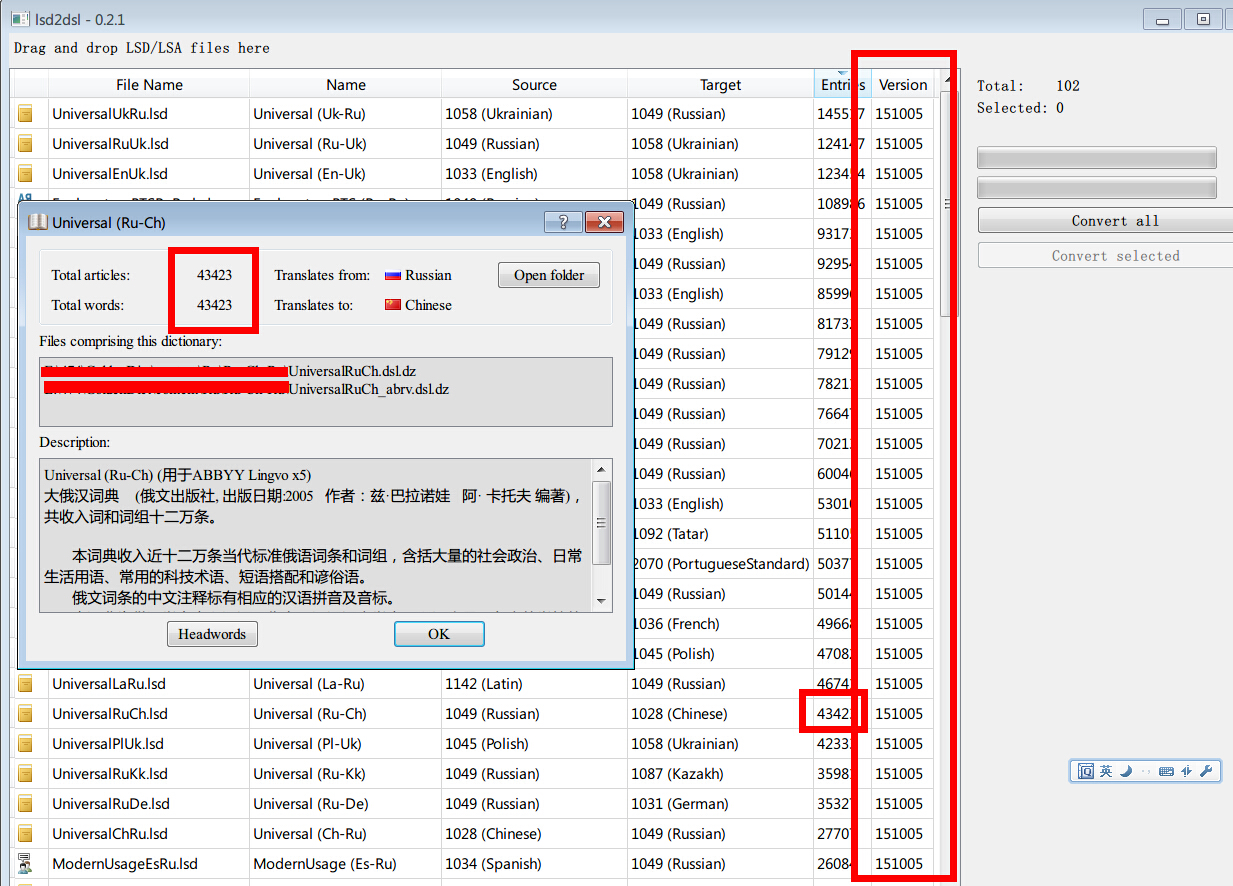The height and width of the screenshot is (886, 1233).
Task: Toggle the moon half-width icon on the input method bar
Action: pyautogui.click(x=1125, y=771)
